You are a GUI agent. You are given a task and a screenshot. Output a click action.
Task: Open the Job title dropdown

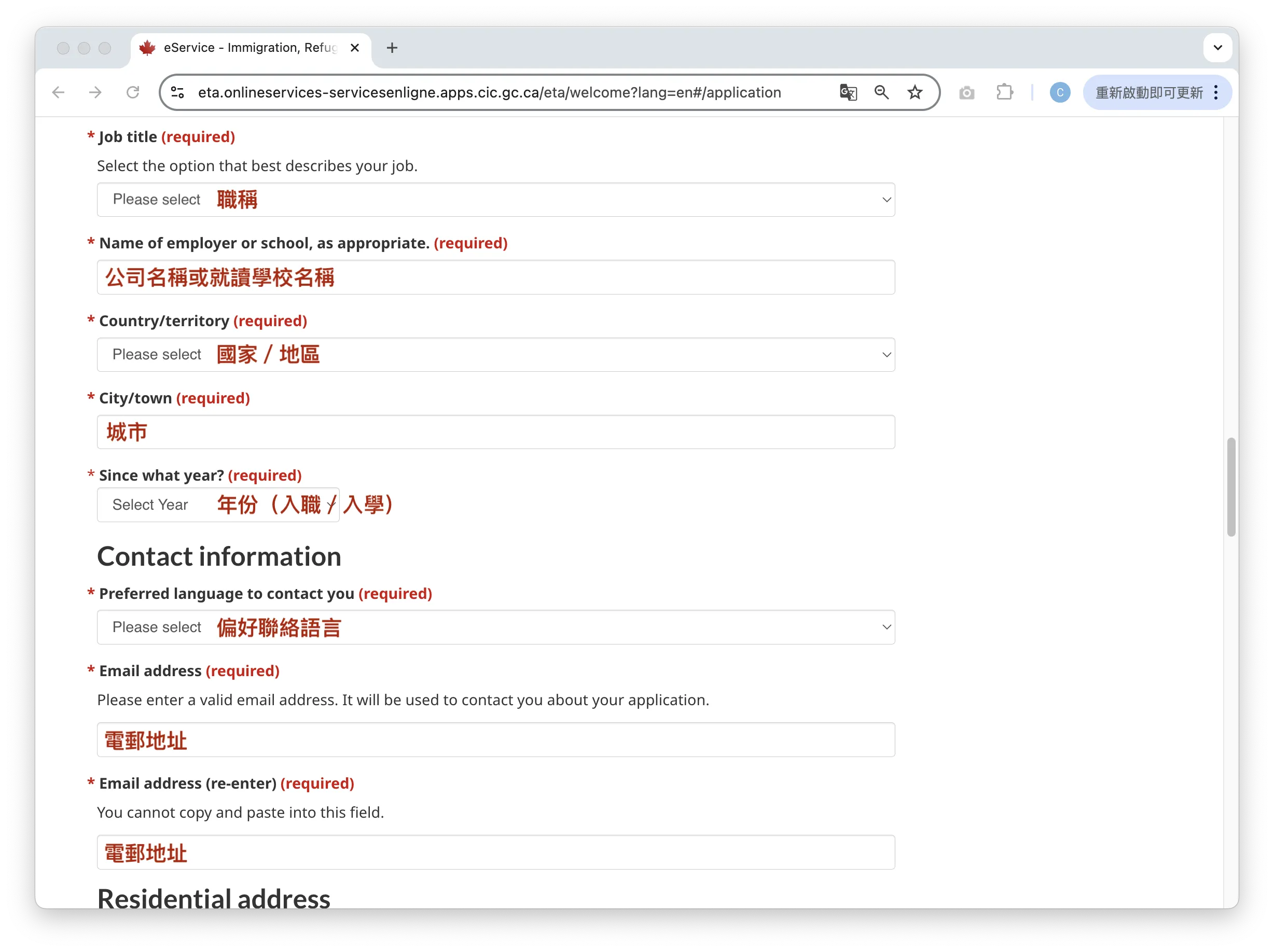pyautogui.click(x=496, y=200)
